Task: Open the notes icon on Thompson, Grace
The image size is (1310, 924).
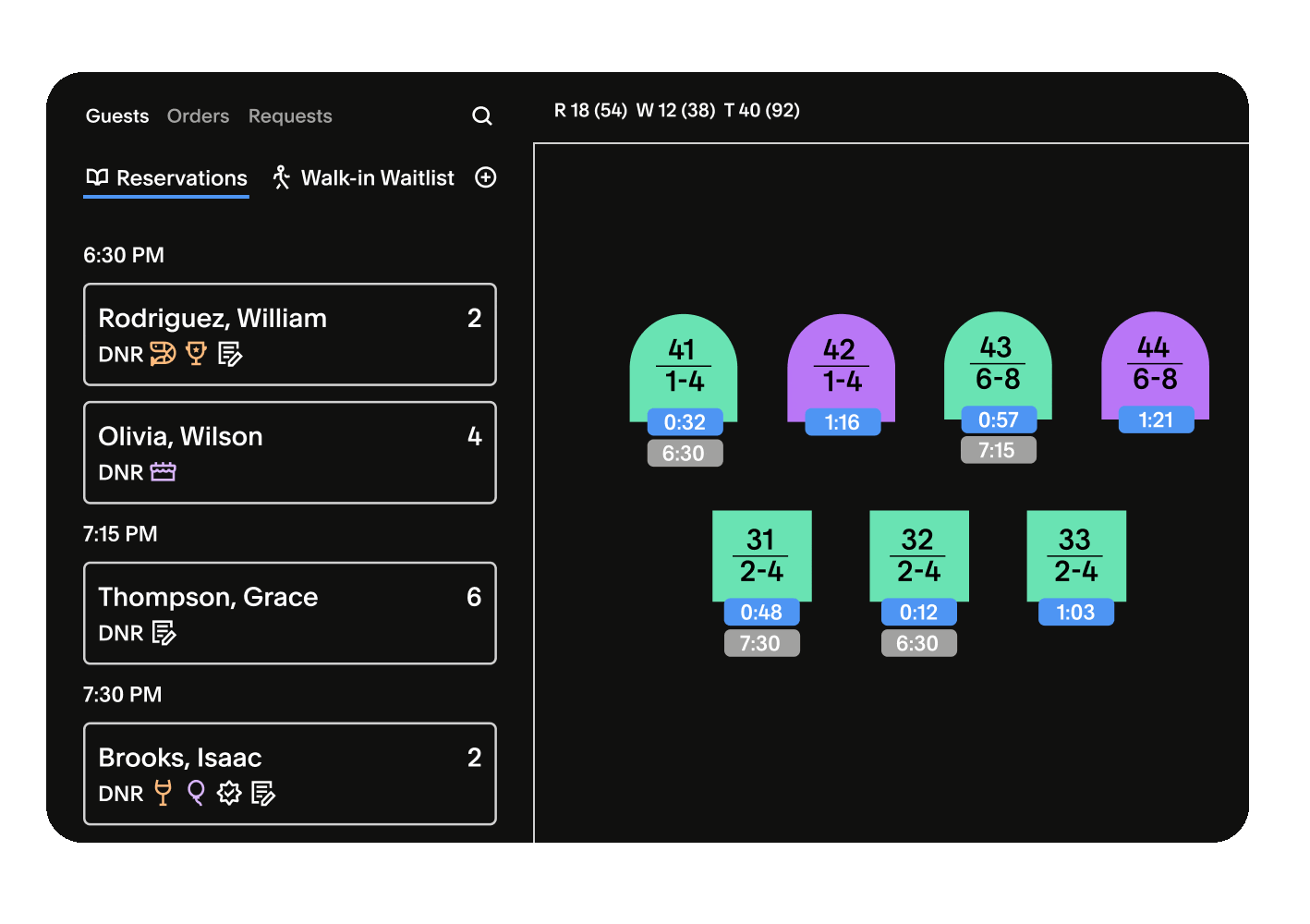Action: click(x=164, y=633)
